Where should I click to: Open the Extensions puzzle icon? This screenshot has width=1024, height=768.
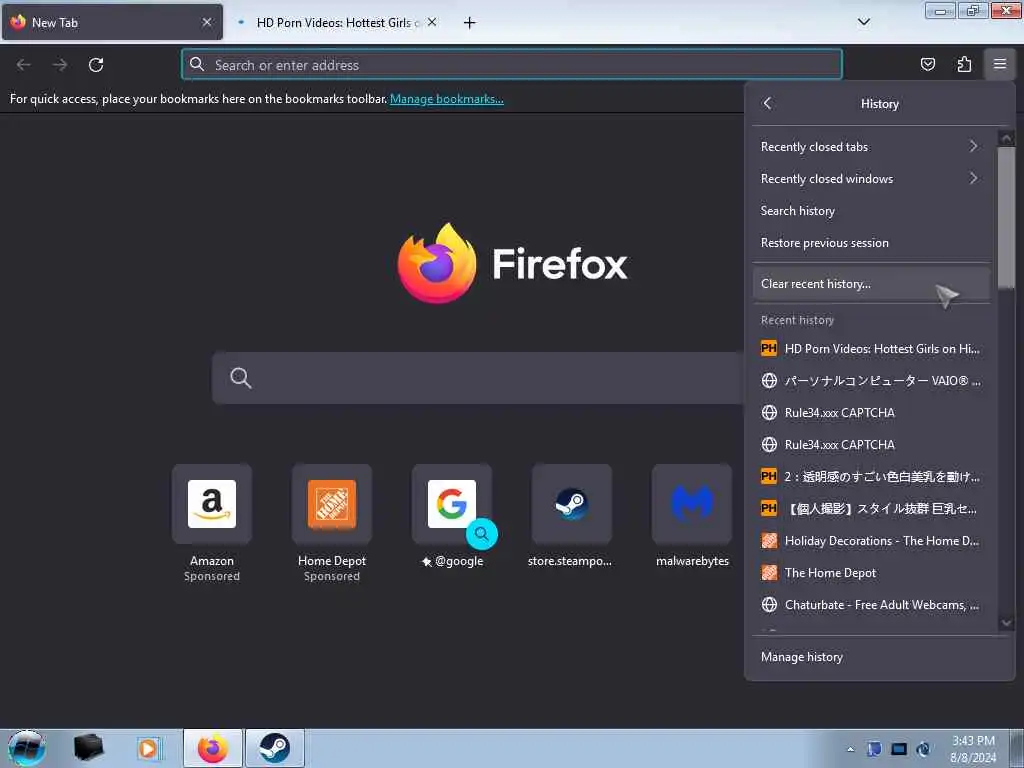[x=964, y=64]
